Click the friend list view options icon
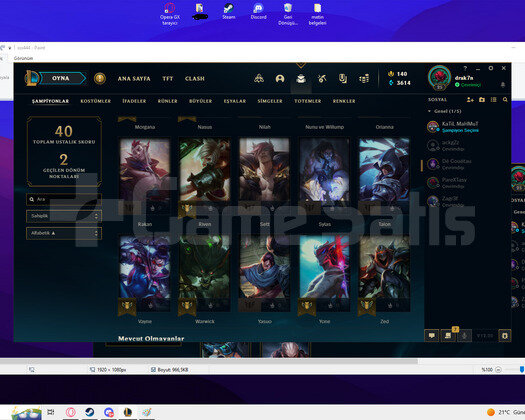This screenshot has height=420, width=525. click(494, 99)
